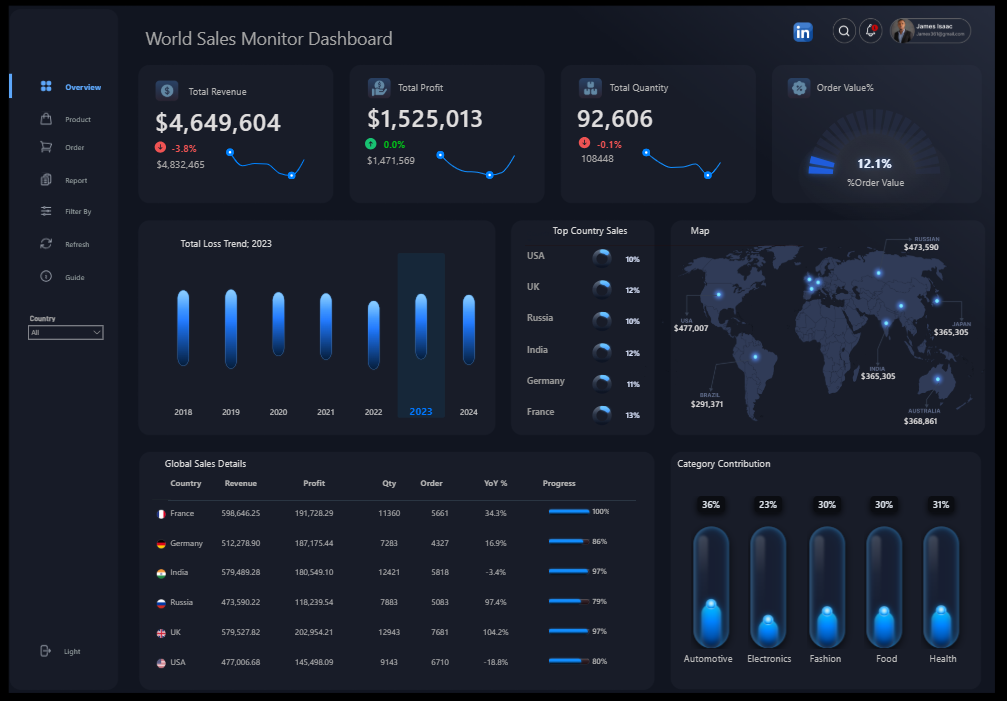1007x701 pixels.
Task: Click the Profit column header
Action: point(314,483)
